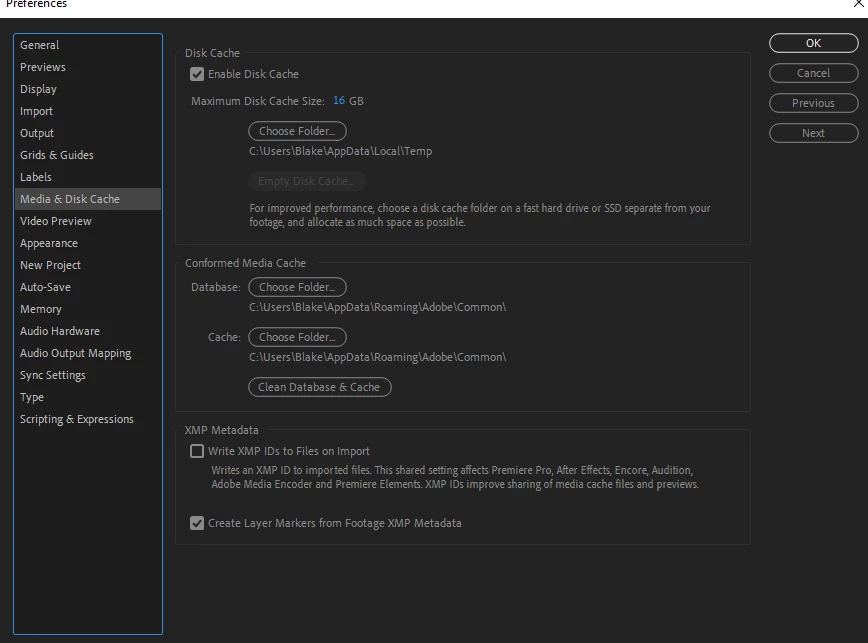Open the Labels preferences
Image resolution: width=868 pixels, height=643 pixels.
(x=87, y=177)
